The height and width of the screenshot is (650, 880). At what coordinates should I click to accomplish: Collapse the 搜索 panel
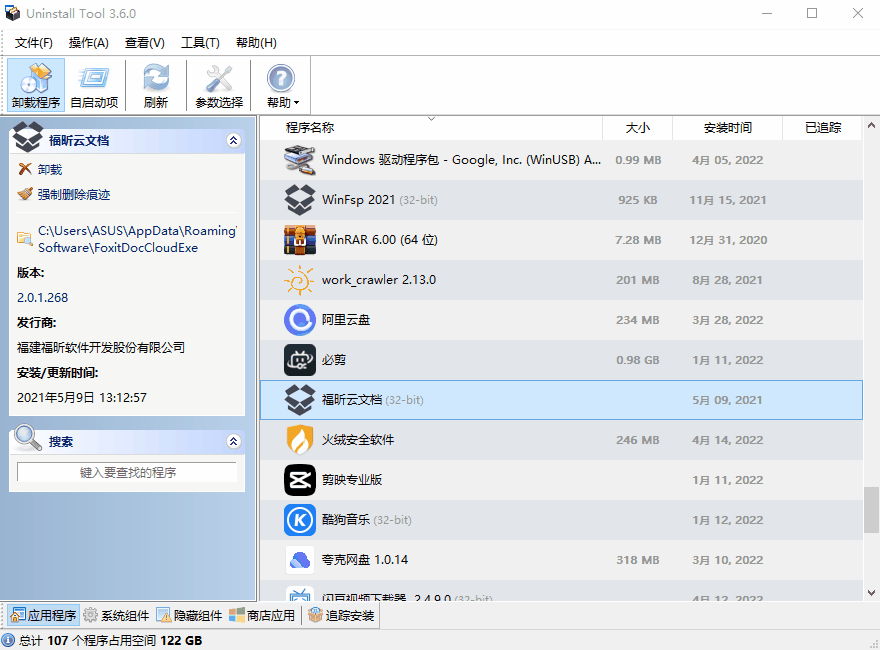coord(233,441)
